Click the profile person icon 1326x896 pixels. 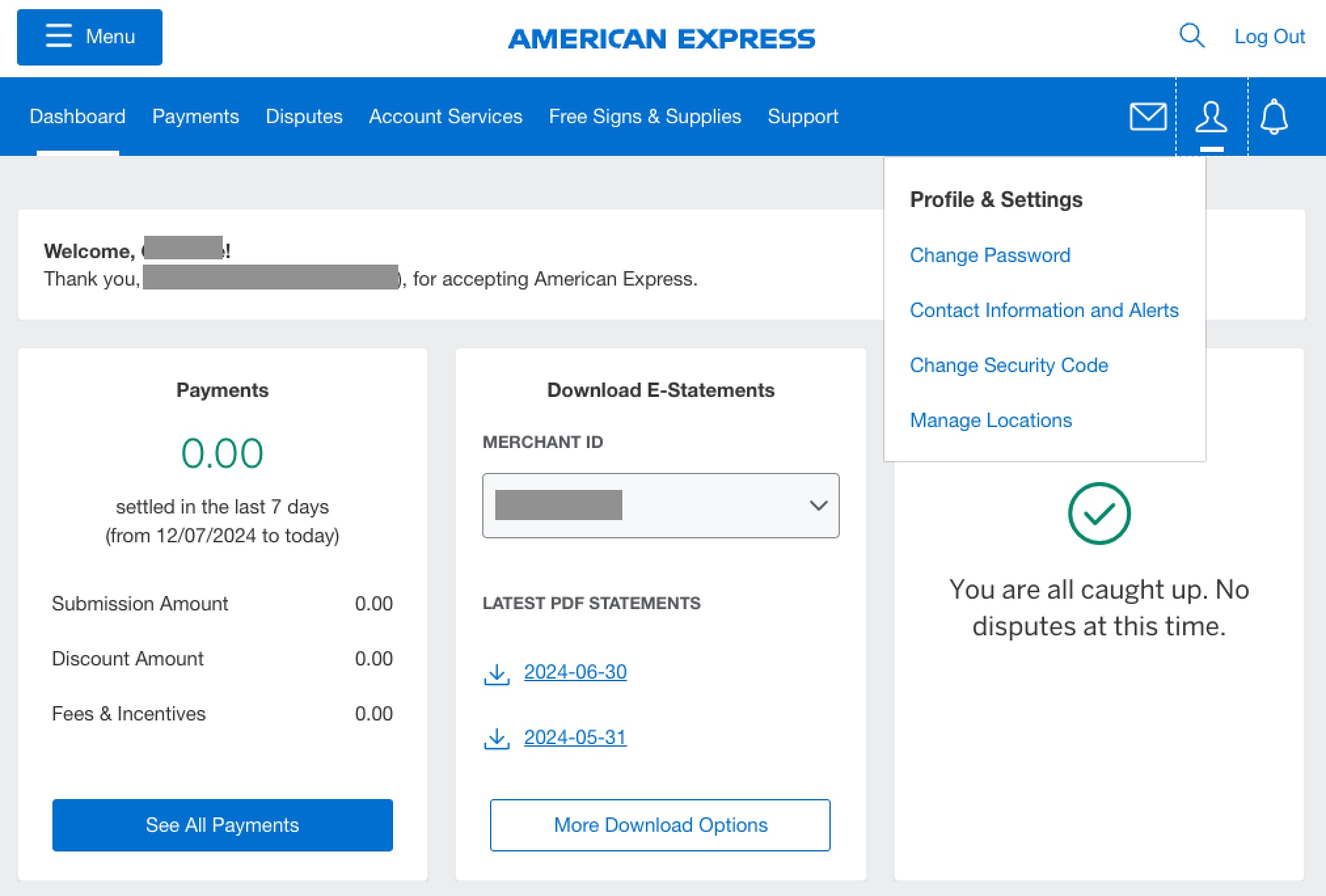[1211, 117]
